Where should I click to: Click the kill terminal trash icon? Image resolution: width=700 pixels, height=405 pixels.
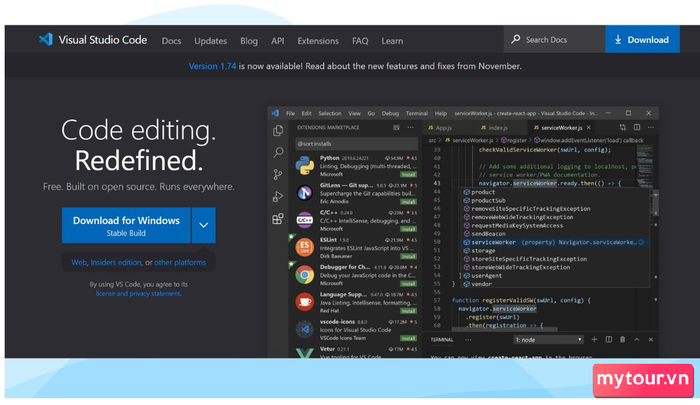[622, 340]
